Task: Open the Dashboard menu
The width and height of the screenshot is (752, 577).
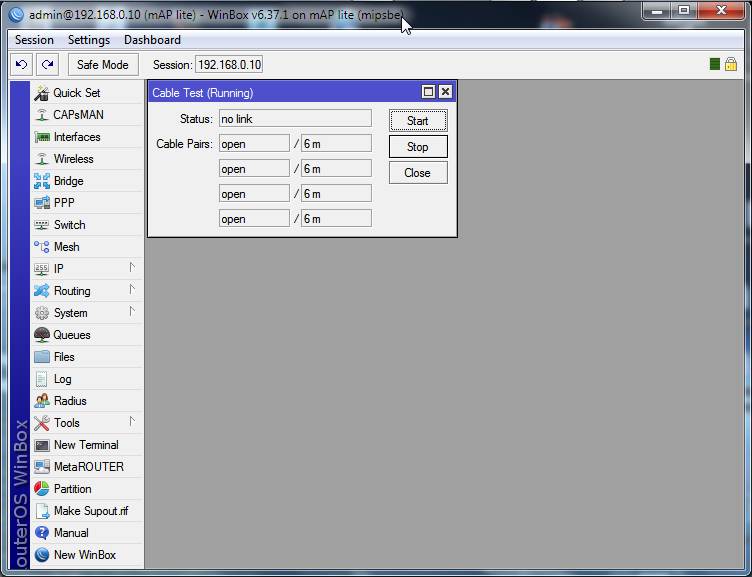Action: (x=152, y=40)
